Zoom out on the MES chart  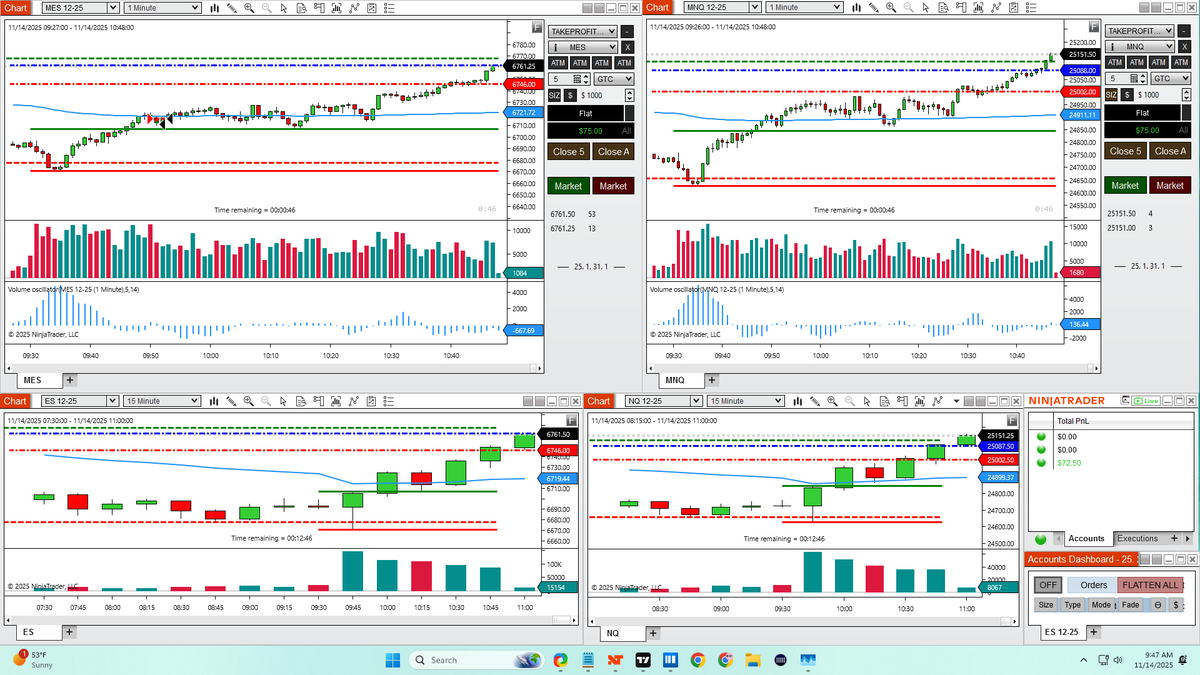266,8
